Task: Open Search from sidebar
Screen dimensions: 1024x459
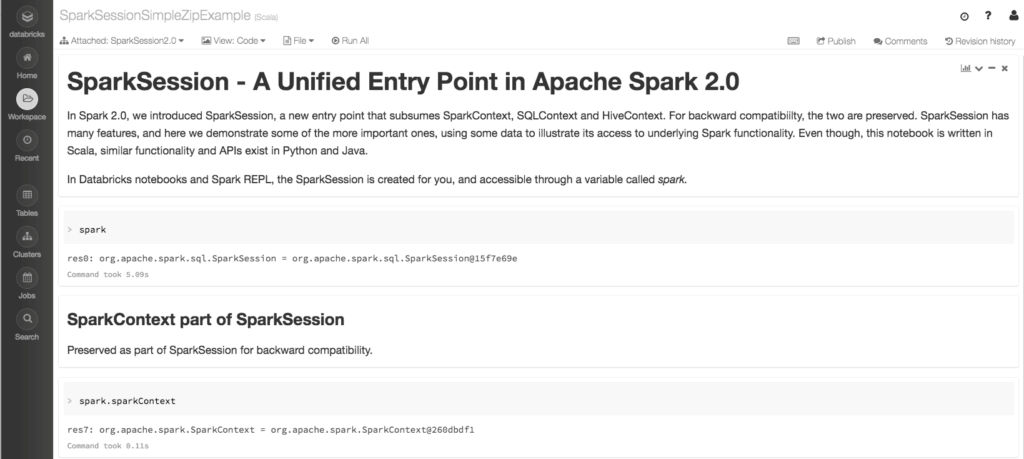Action: pos(27,319)
